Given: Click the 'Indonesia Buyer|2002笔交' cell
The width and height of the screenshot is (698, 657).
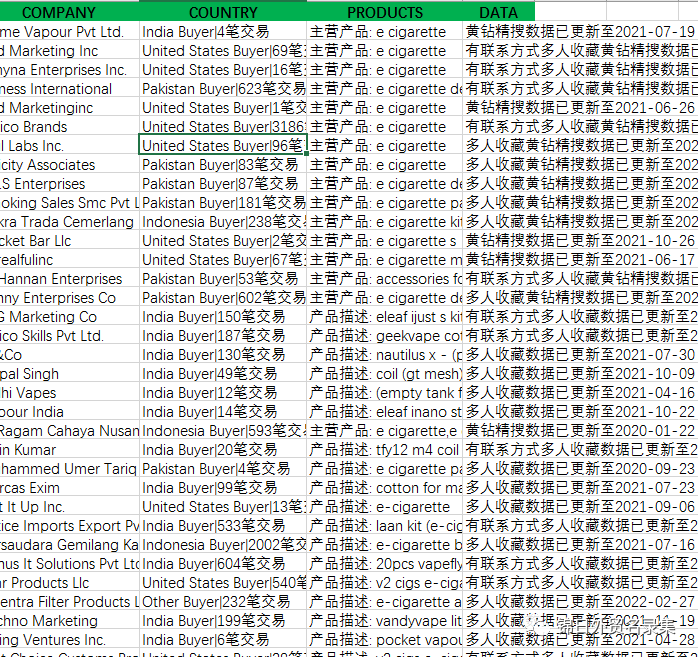Looking at the screenshot, I should pos(223,544).
